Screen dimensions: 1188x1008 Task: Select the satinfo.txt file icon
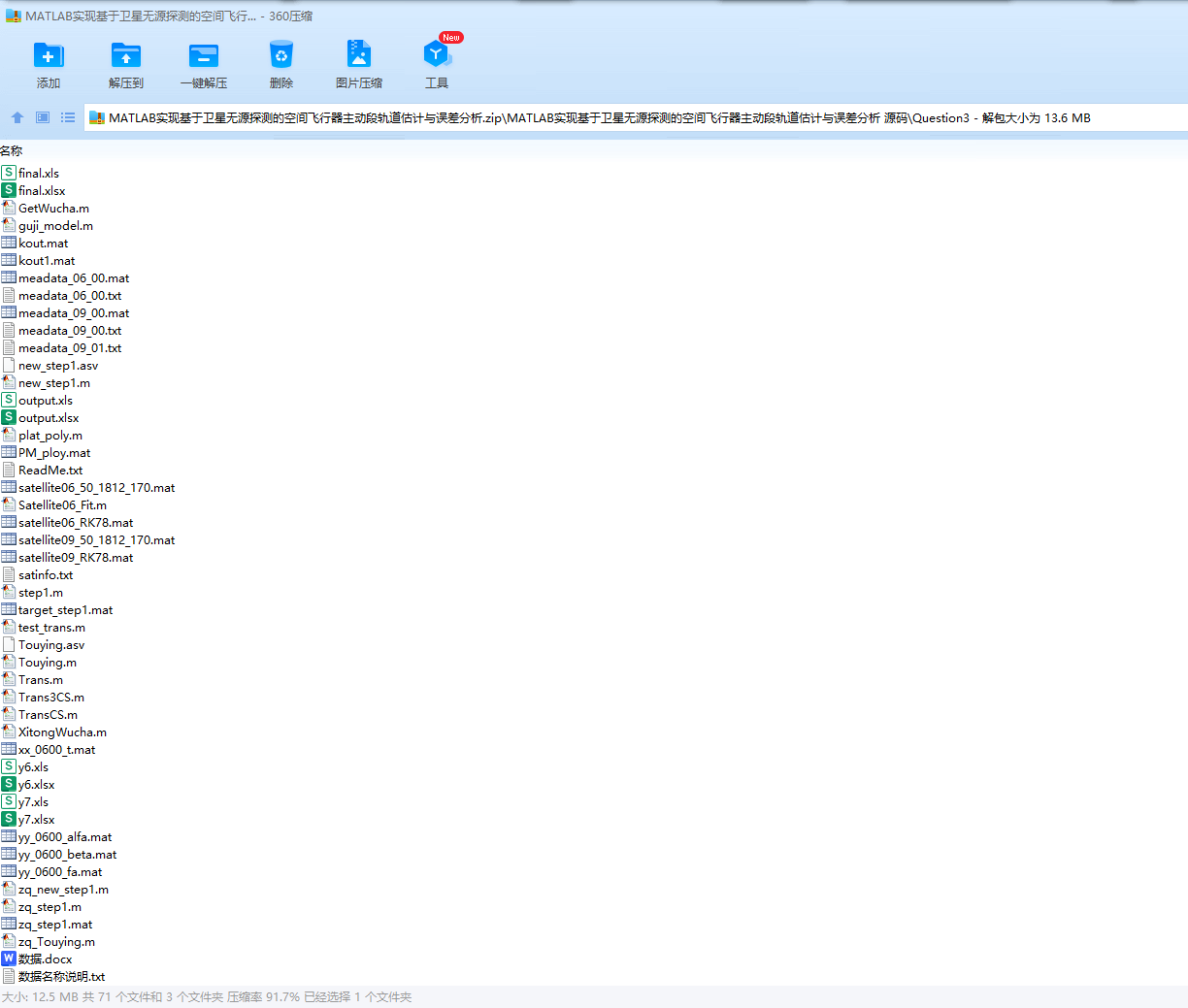coord(9,574)
